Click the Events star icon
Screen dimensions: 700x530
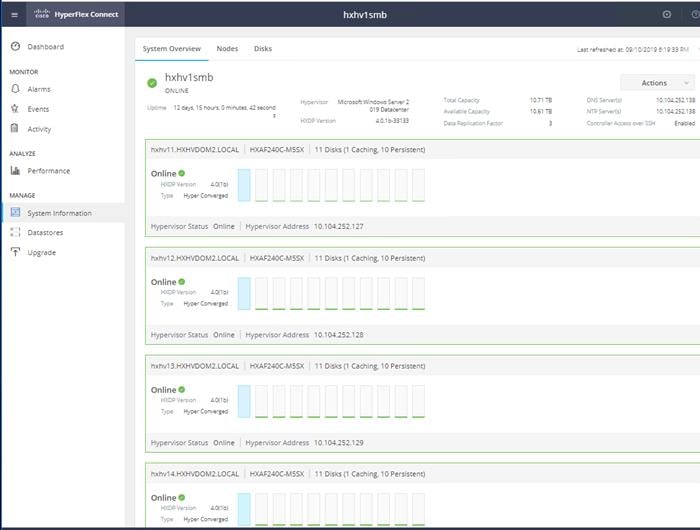(15, 109)
